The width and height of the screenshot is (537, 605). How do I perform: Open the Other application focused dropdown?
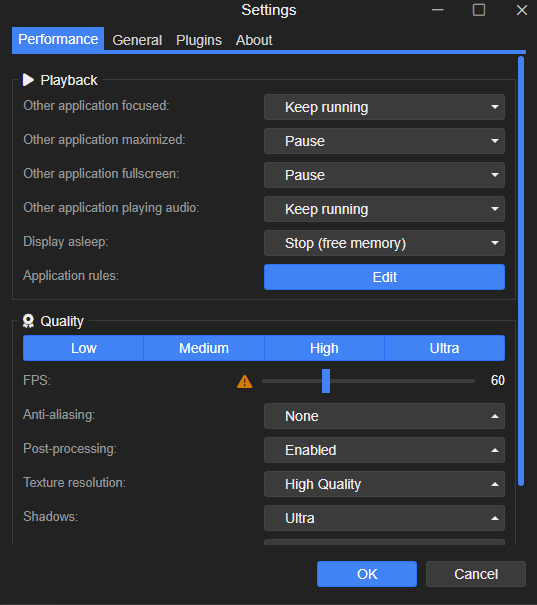point(384,107)
